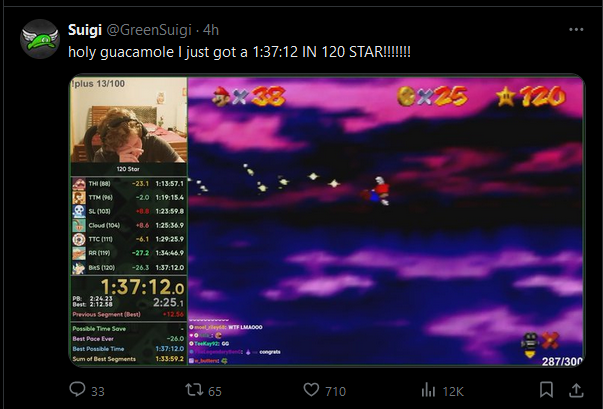Click the 120 star counter in image

click(531, 96)
